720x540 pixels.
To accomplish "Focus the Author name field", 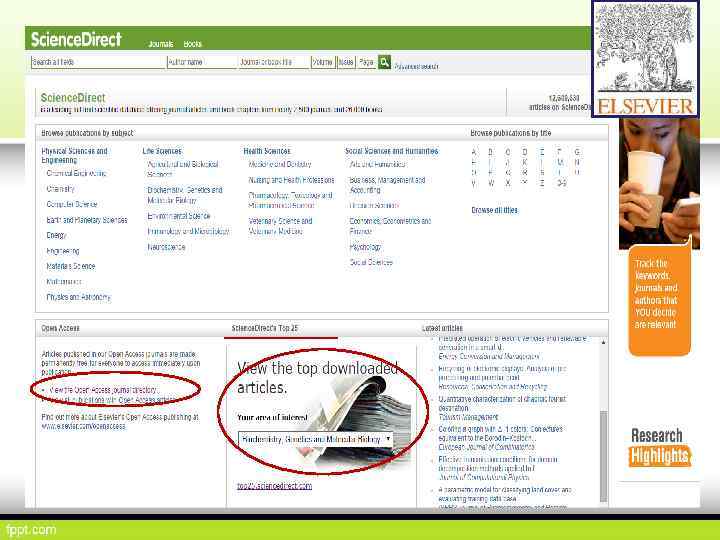I will [x=202, y=62].
